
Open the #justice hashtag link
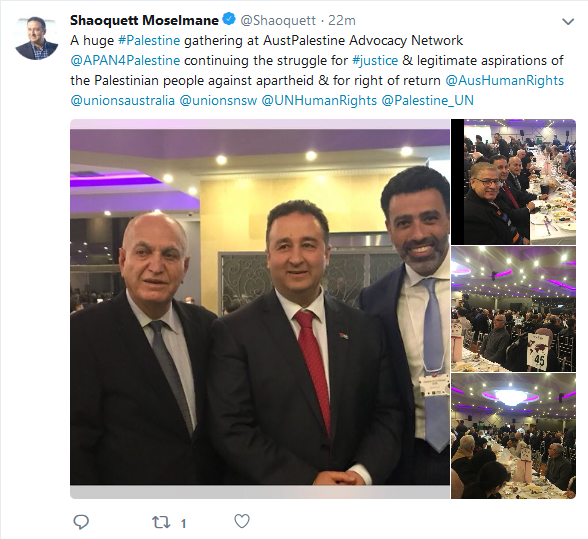click(x=375, y=61)
